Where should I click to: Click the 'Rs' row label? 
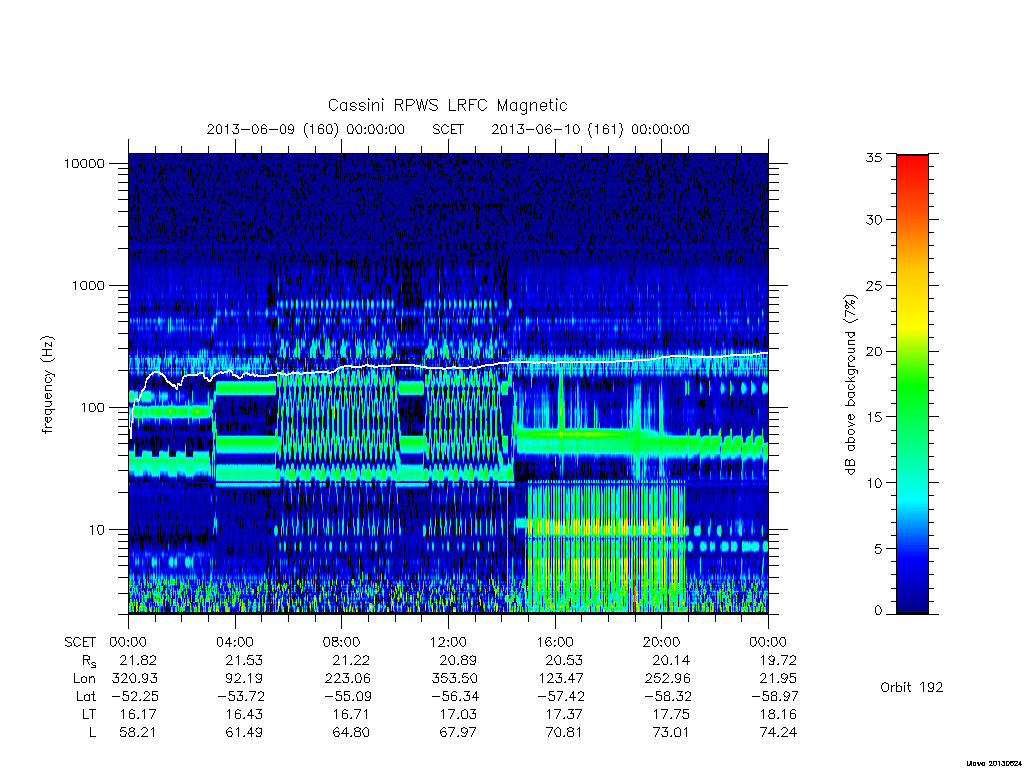[x=89, y=661]
